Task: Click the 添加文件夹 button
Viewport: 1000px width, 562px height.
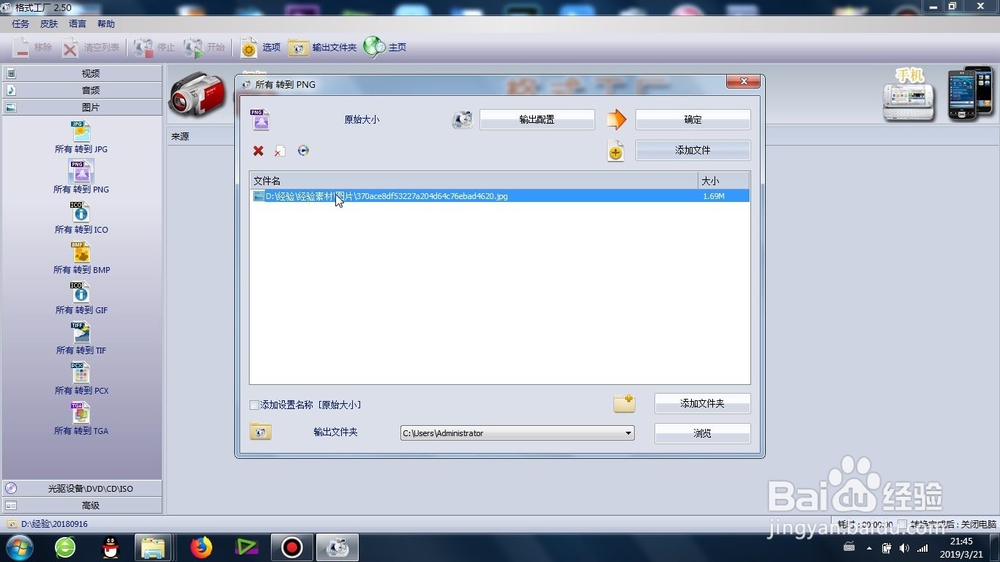Action: point(702,403)
